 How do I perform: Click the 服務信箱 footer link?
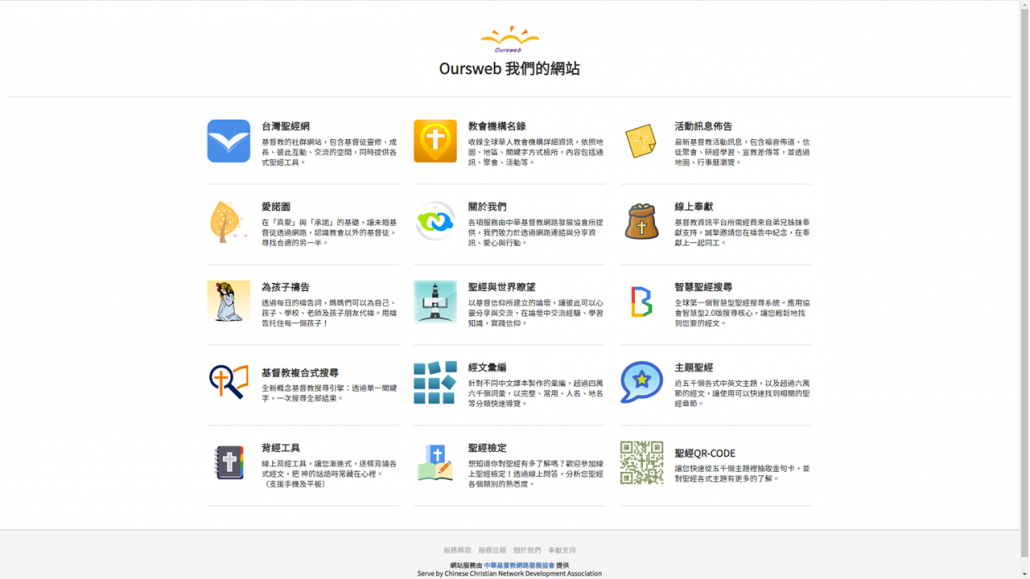pyautogui.click(x=492, y=550)
